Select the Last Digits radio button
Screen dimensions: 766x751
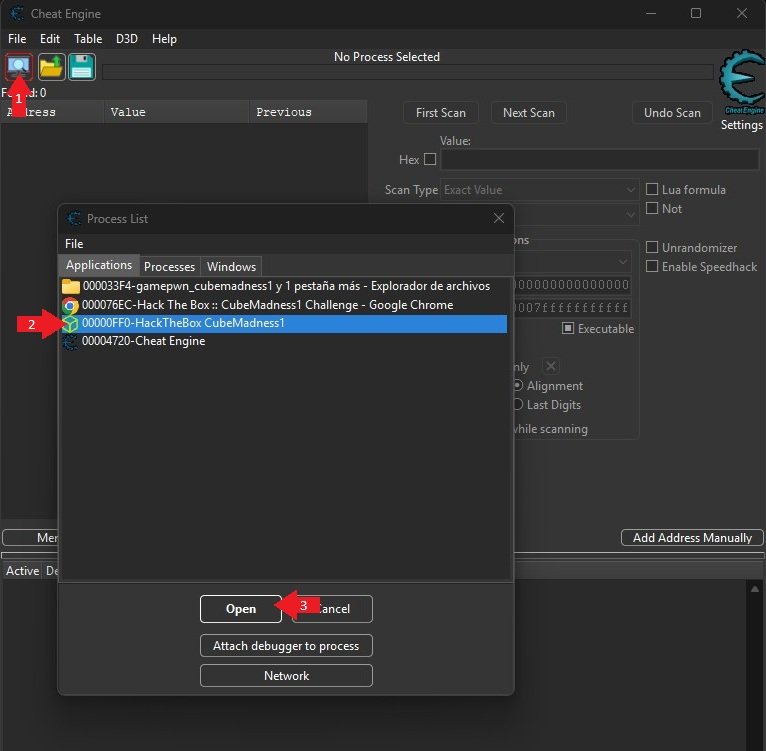coord(518,405)
